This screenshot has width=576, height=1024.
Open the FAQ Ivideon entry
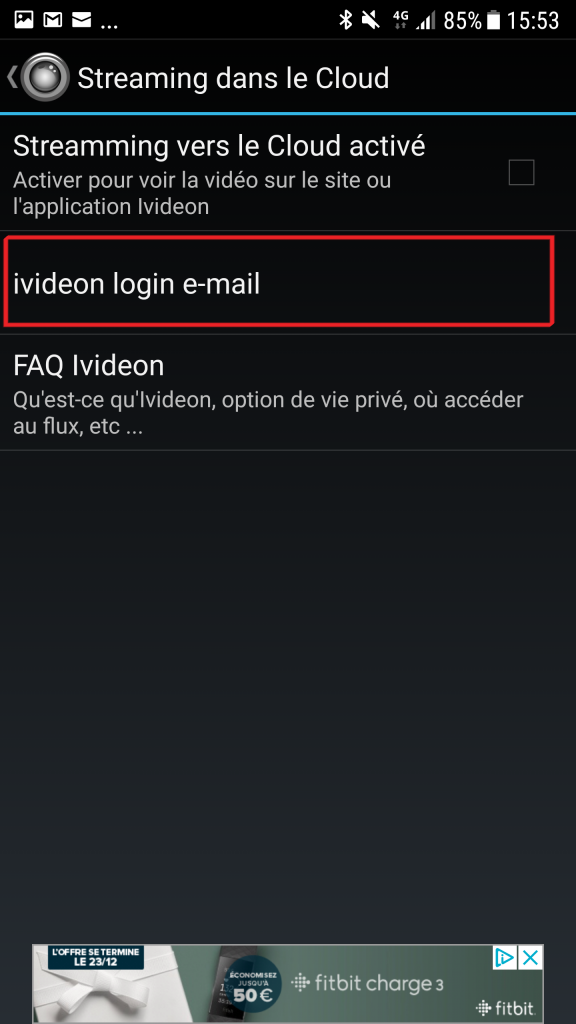pos(288,392)
